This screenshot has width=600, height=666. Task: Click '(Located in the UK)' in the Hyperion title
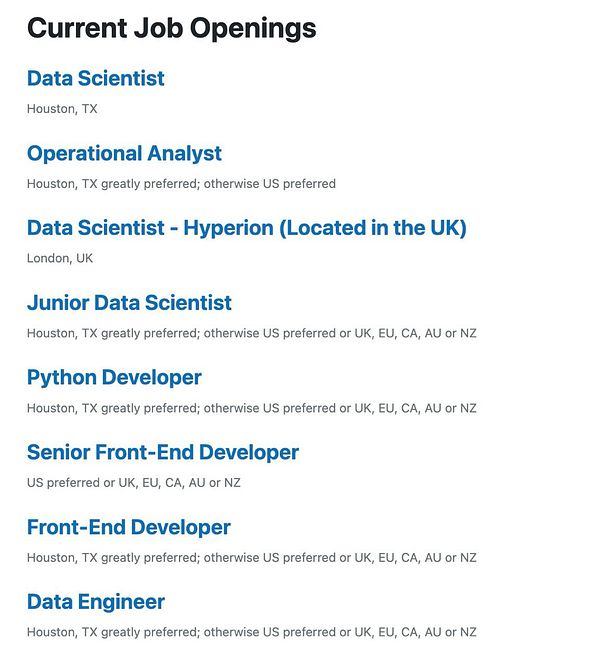(x=373, y=228)
